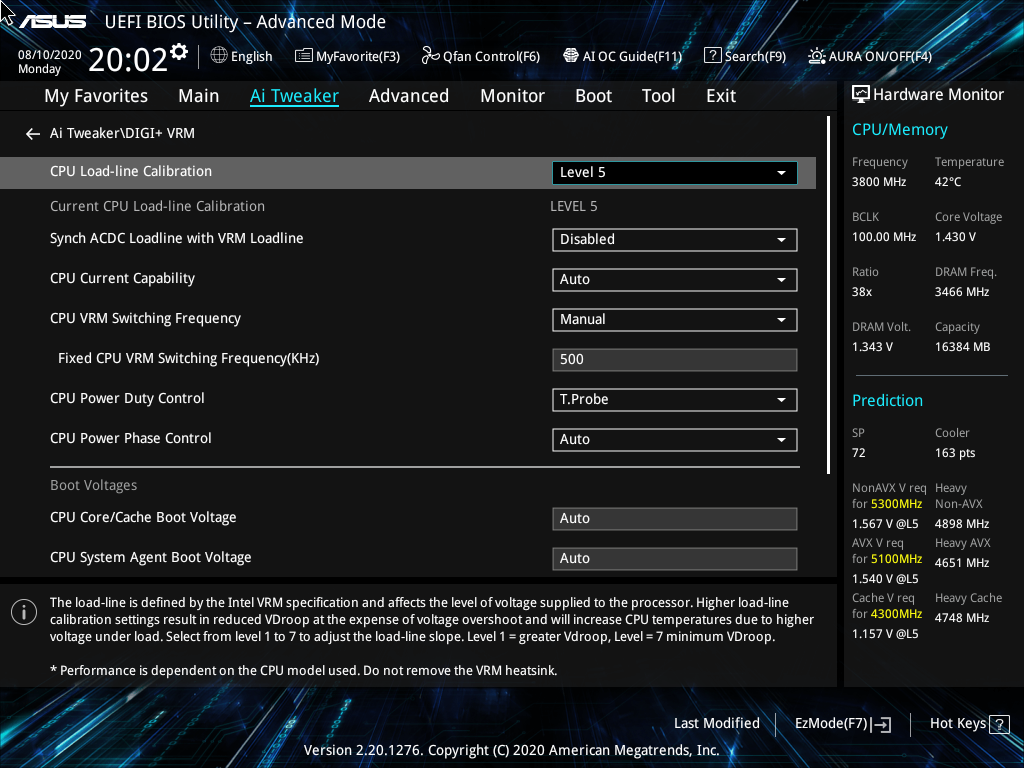This screenshot has width=1024, height=768.
Task: Click 1.430 V core voltage value
Action: pyautogui.click(x=955, y=237)
